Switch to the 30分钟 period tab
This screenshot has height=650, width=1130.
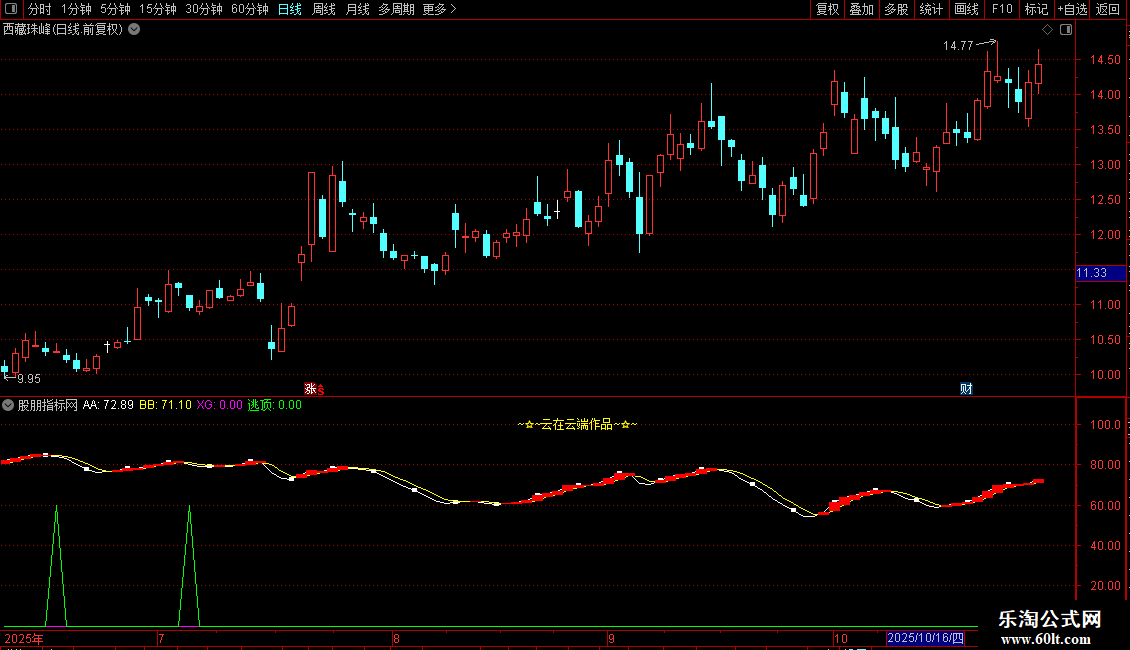pyautogui.click(x=204, y=9)
